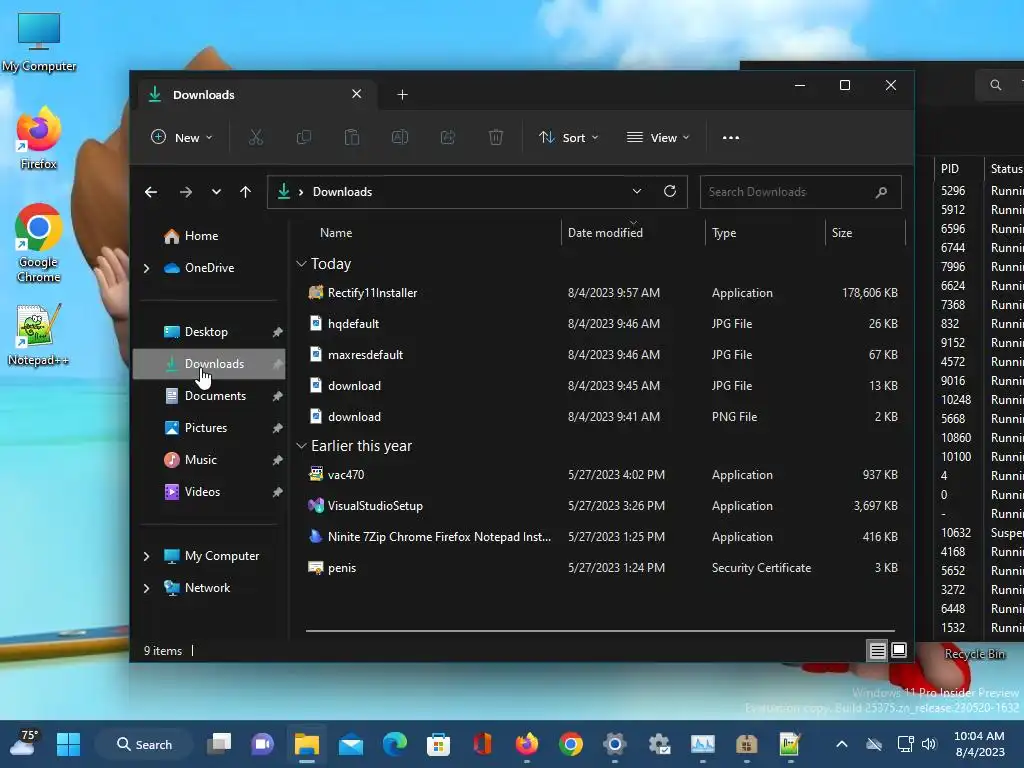This screenshot has height=768, width=1024.
Task: Open recent locations dropdown chevron
Action: [216, 192]
